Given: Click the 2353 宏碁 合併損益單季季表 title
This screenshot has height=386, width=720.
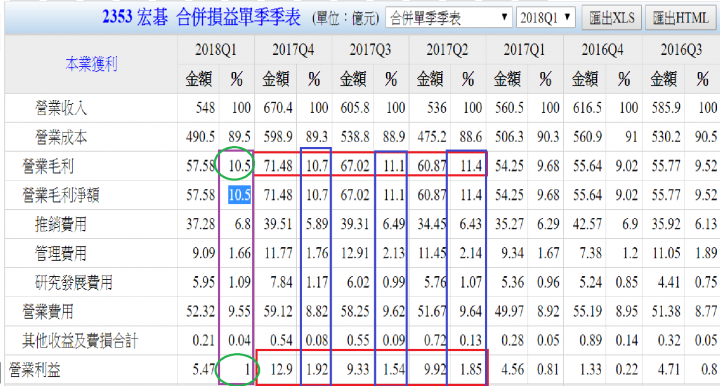Looking at the screenshot, I should 202,17.
